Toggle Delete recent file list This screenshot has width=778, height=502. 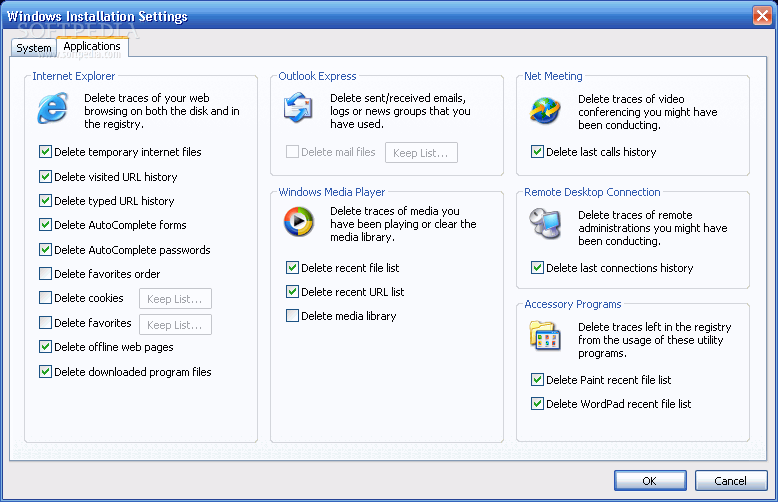click(292, 268)
